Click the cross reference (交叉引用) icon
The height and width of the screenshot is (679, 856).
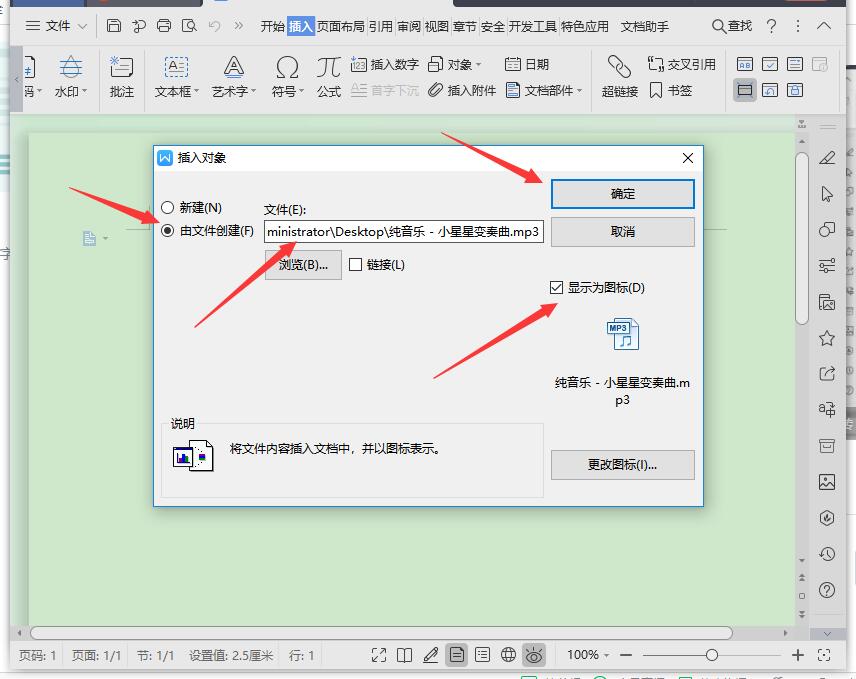[x=655, y=64]
